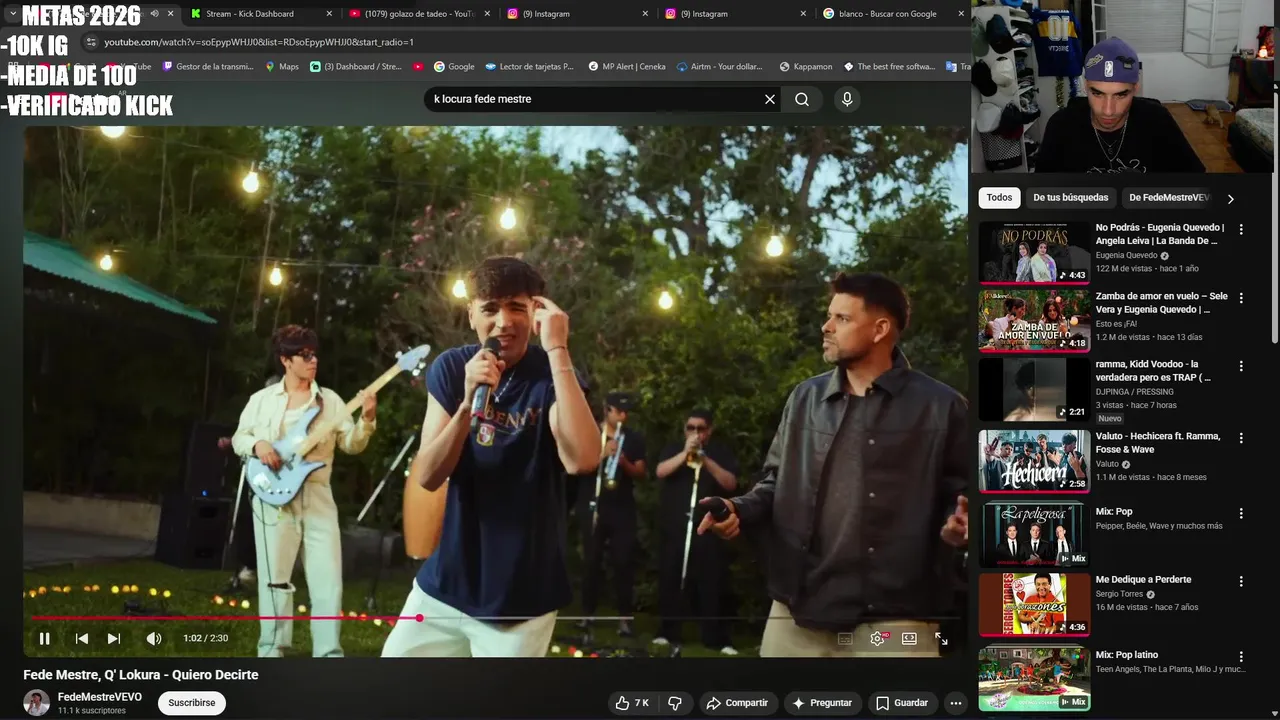Click the FedeMestreVEVO channel avatar
1280x720 pixels.
(x=37, y=703)
